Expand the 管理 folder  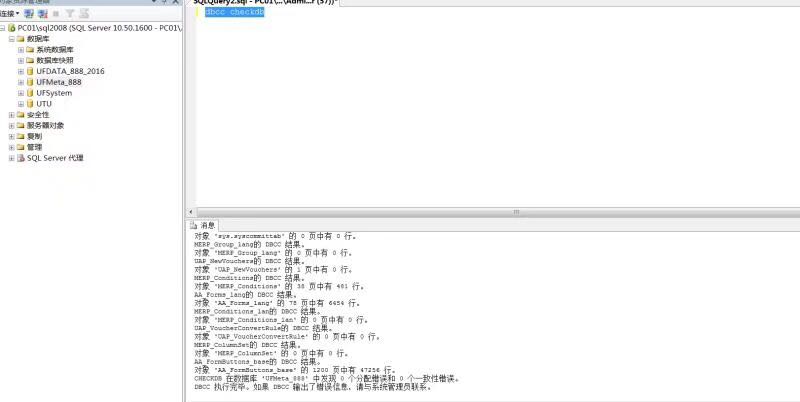(x=11, y=147)
